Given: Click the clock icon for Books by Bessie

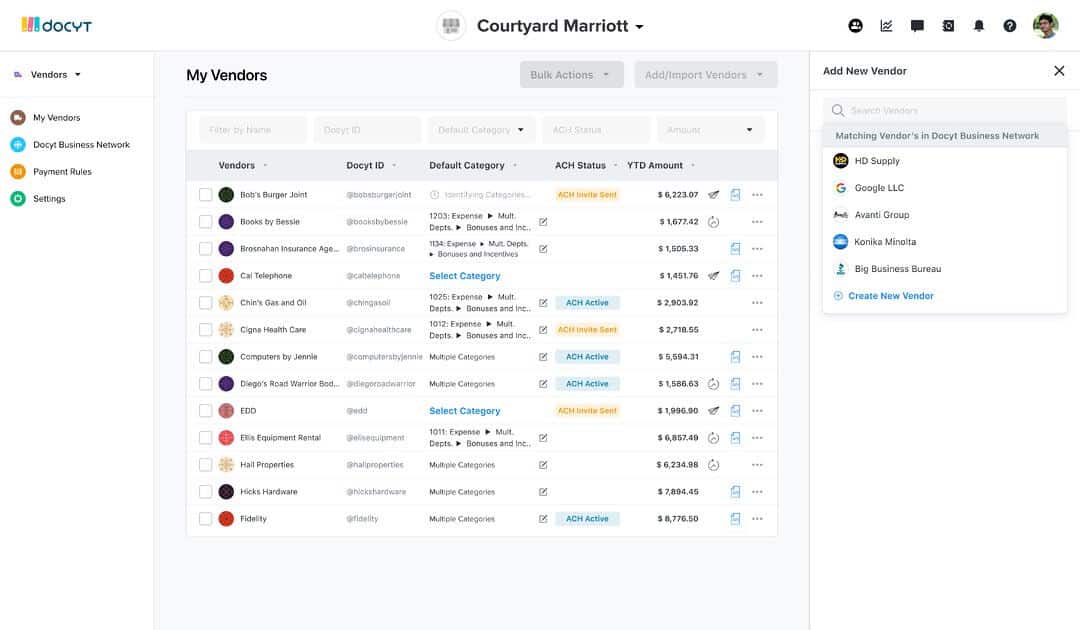Looking at the screenshot, I should (x=714, y=222).
